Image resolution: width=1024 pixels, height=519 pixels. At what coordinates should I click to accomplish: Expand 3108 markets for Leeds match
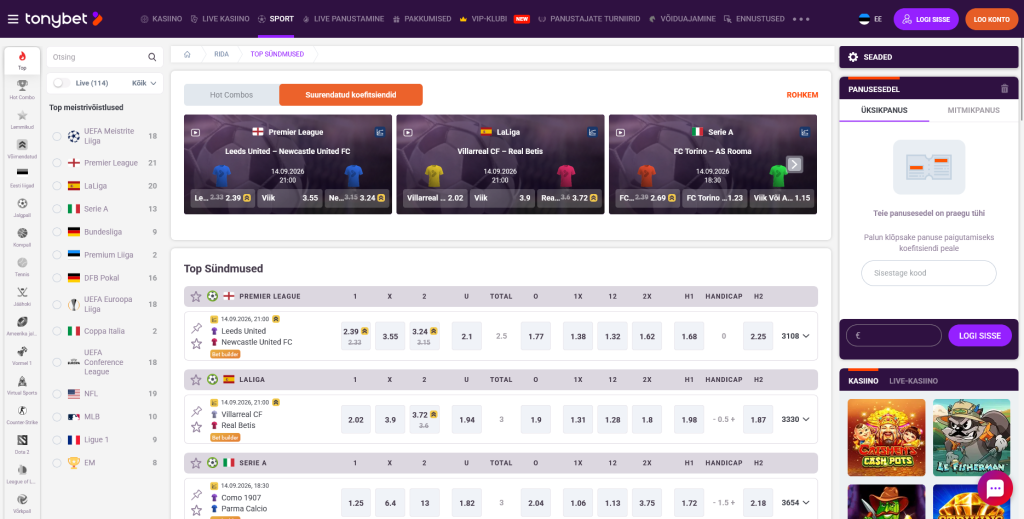(795, 336)
